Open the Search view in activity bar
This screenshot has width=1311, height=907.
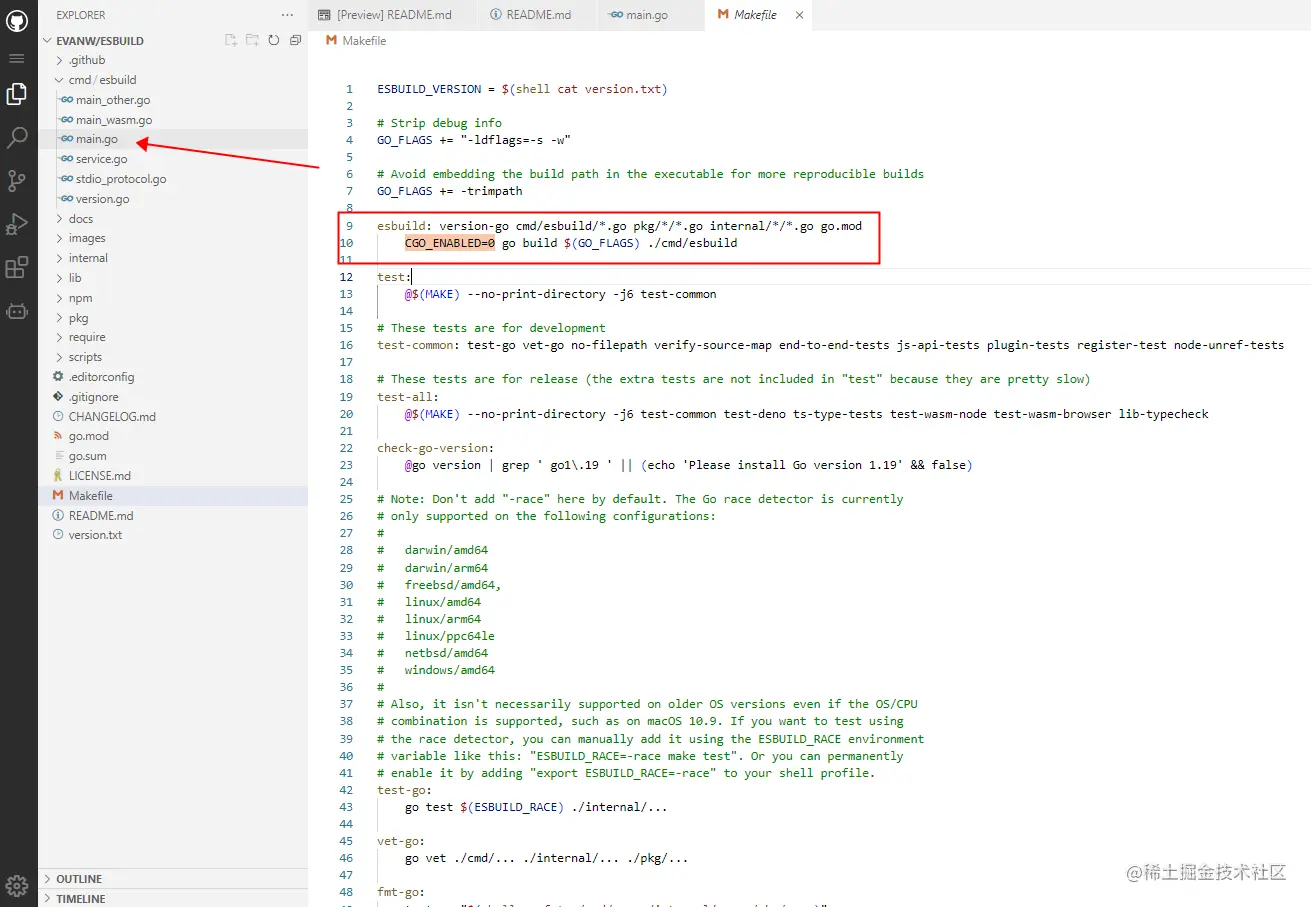pos(17,138)
